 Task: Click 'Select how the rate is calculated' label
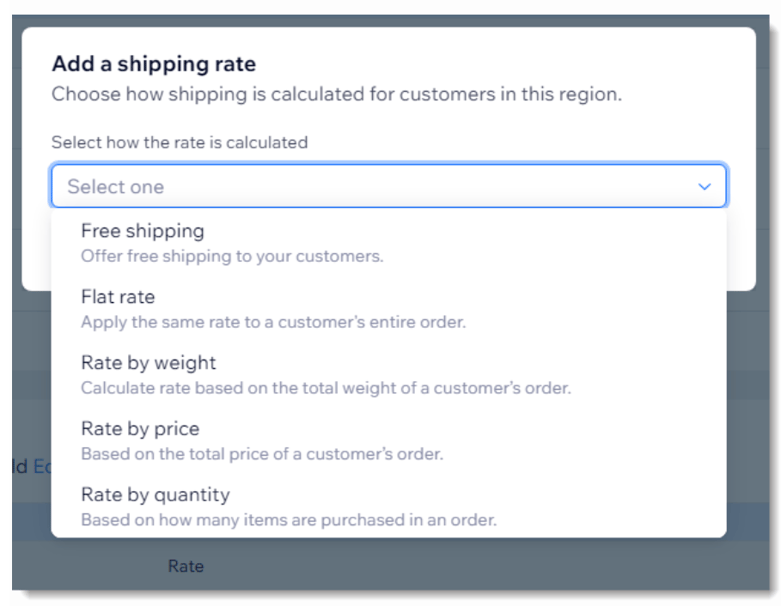(180, 143)
